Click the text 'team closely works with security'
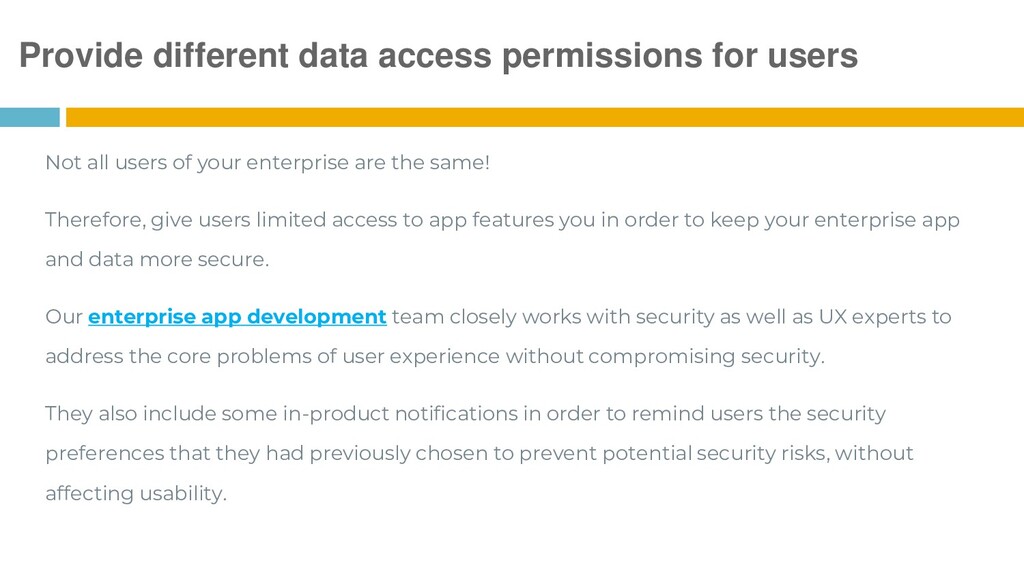The width and height of the screenshot is (1024, 576). pyautogui.click(x=552, y=317)
